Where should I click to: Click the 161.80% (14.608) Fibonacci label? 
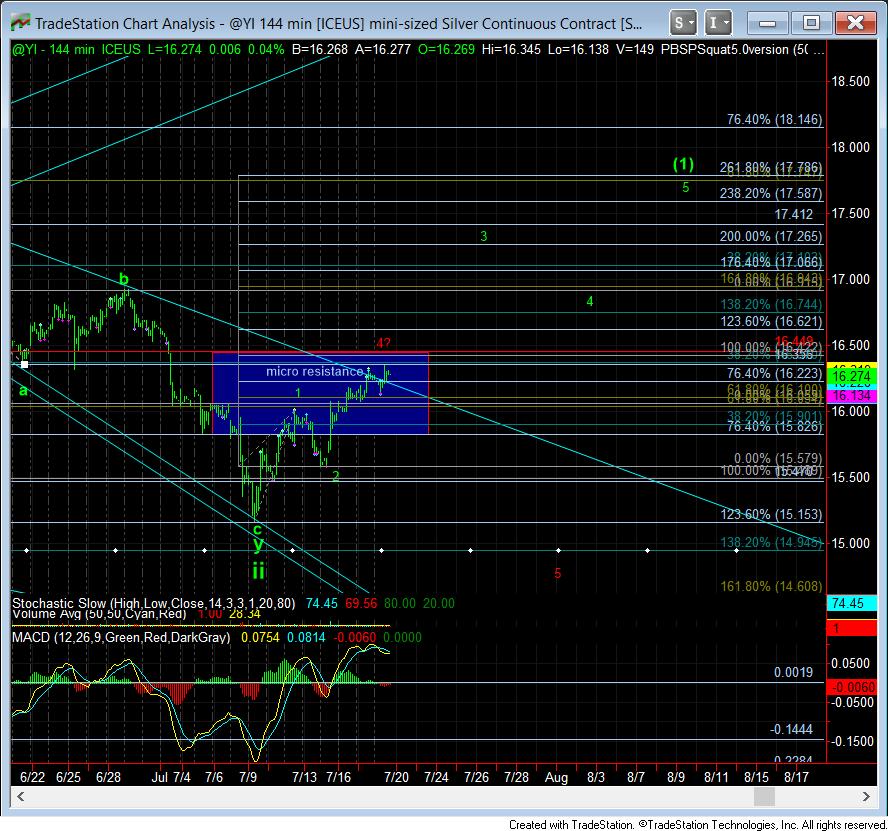[771, 586]
